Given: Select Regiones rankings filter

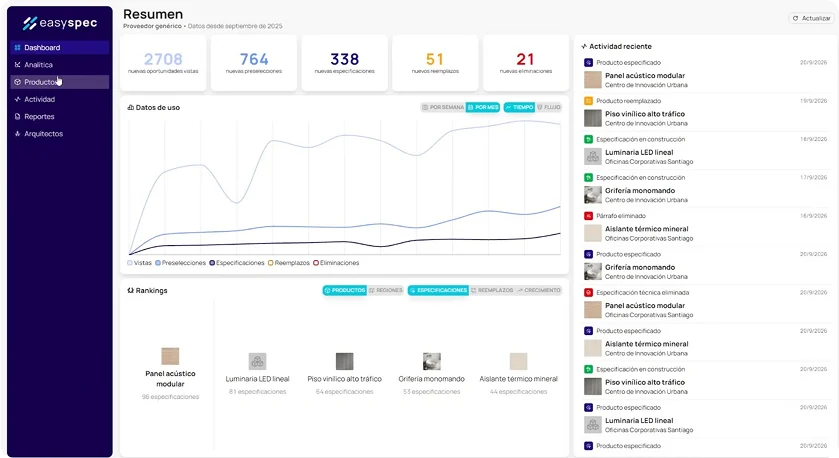Looking at the screenshot, I should 385,291.
